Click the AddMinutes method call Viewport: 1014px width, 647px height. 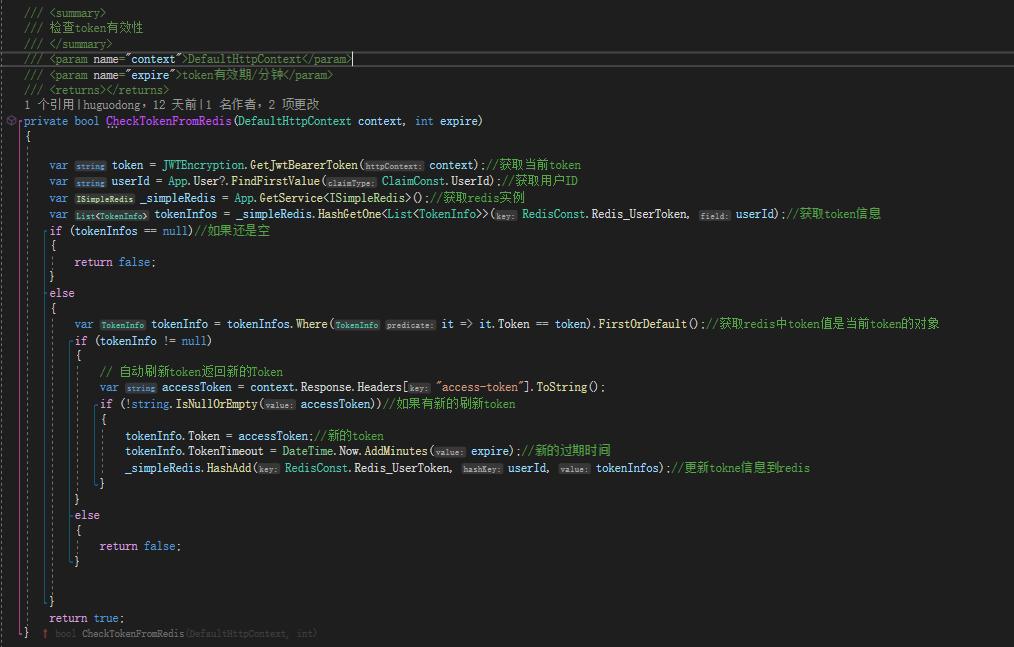point(395,451)
